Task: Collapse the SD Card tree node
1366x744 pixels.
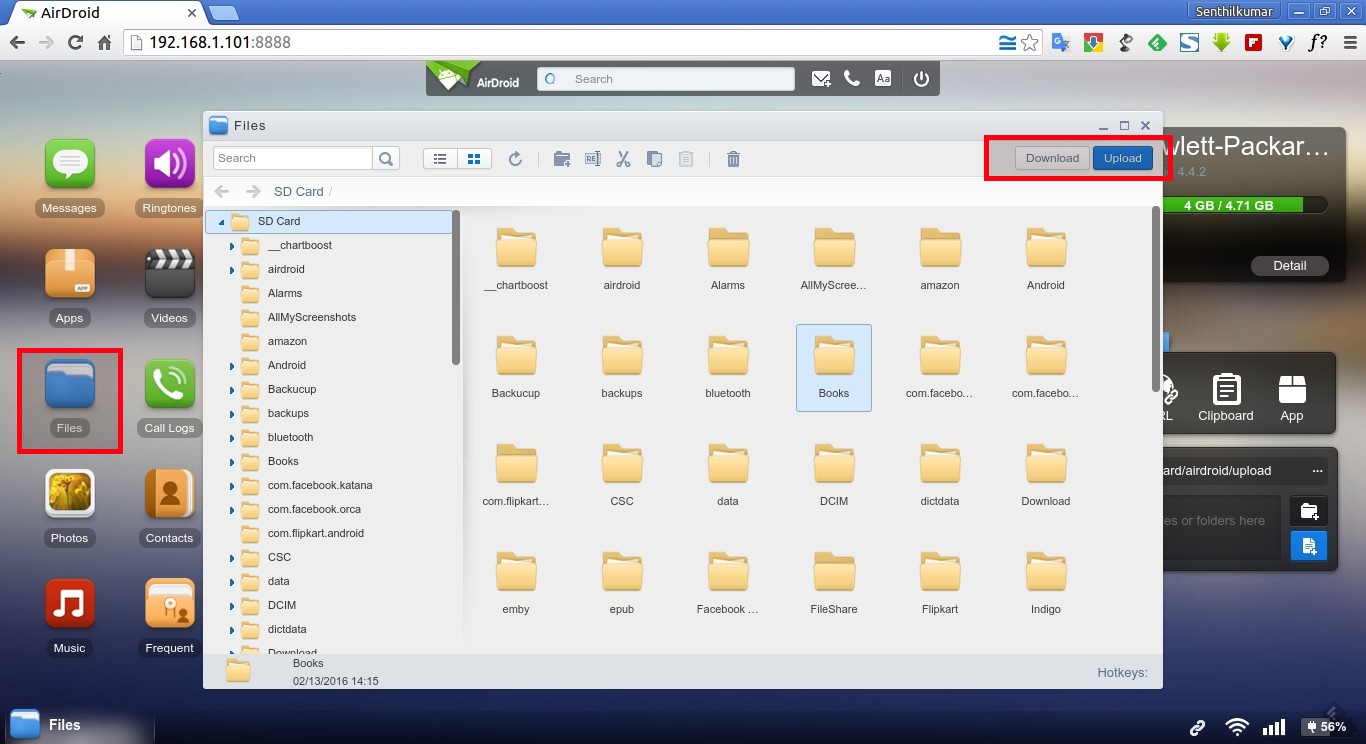Action: (x=221, y=222)
